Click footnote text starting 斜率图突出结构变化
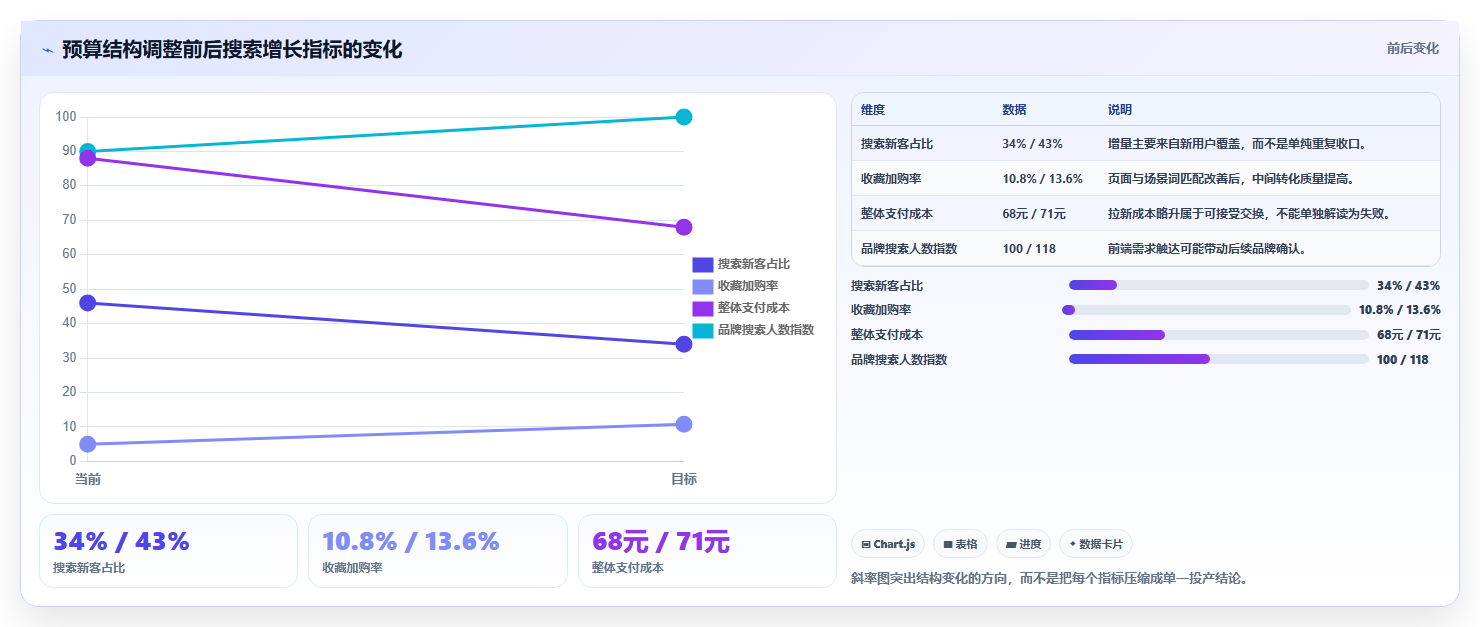This screenshot has width=1480, height=627. pyautogui.click(x=1049, y=578)
